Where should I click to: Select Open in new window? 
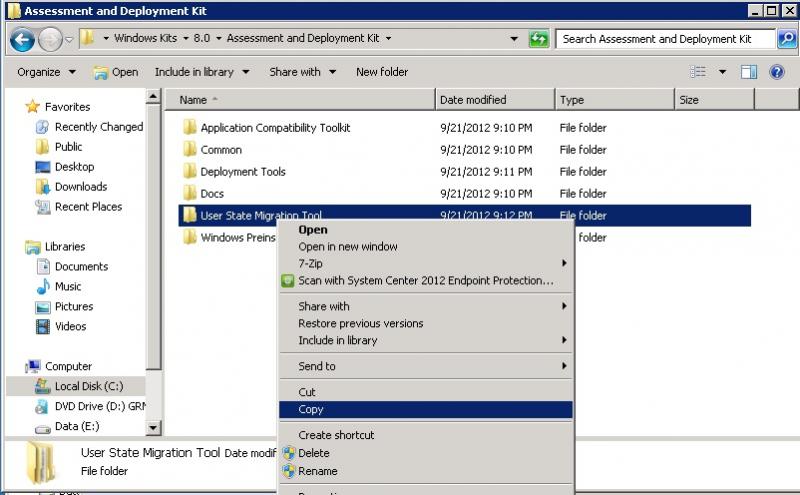click(x=426, y=246)
